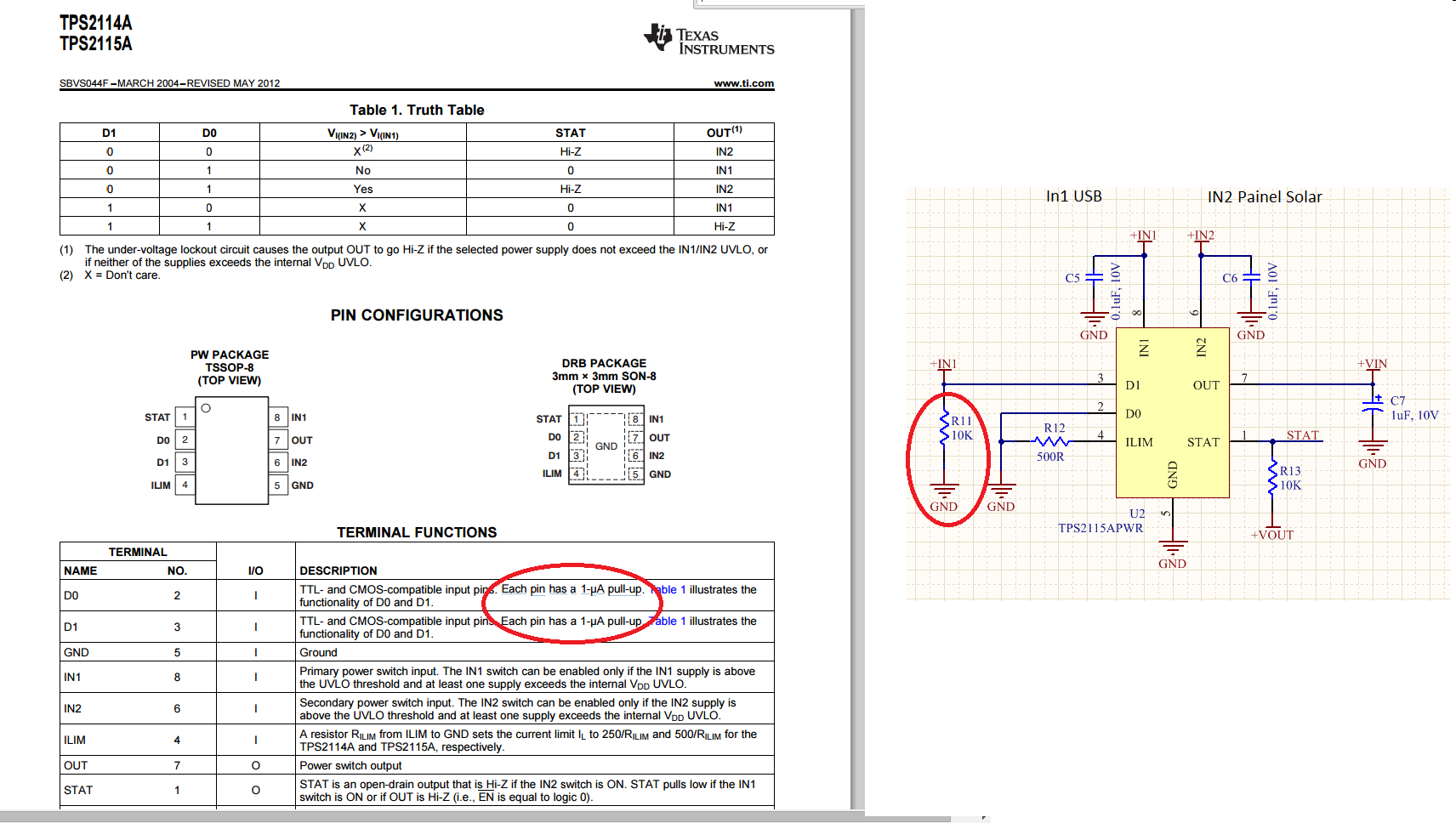This screenshot has width=1456, height=823.
Task: Click the I/O column header
Action: (255, 570)
